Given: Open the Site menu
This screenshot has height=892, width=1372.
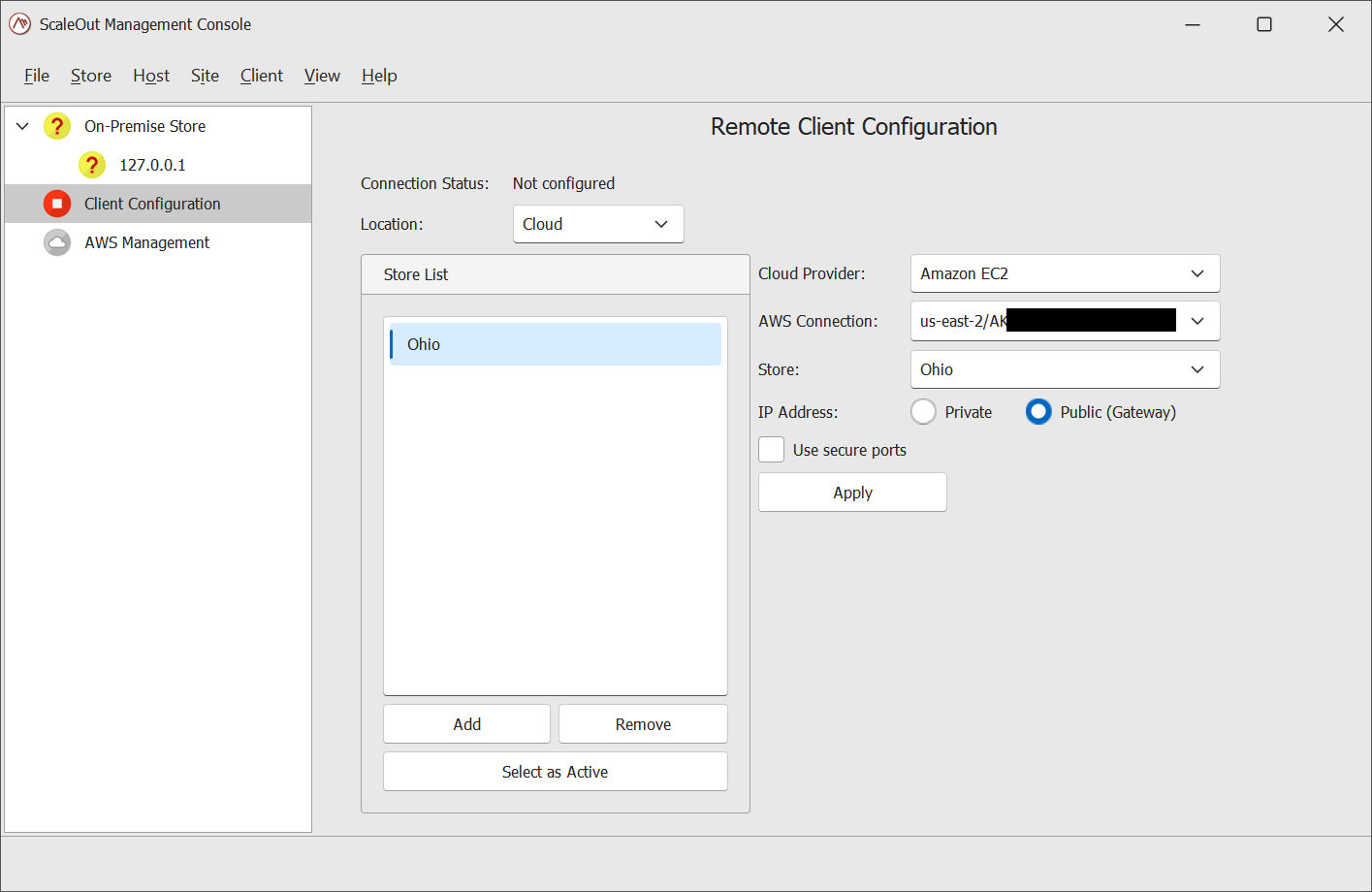Looking at the screenshot, I should pyautogui.click(x=205, y=76).
